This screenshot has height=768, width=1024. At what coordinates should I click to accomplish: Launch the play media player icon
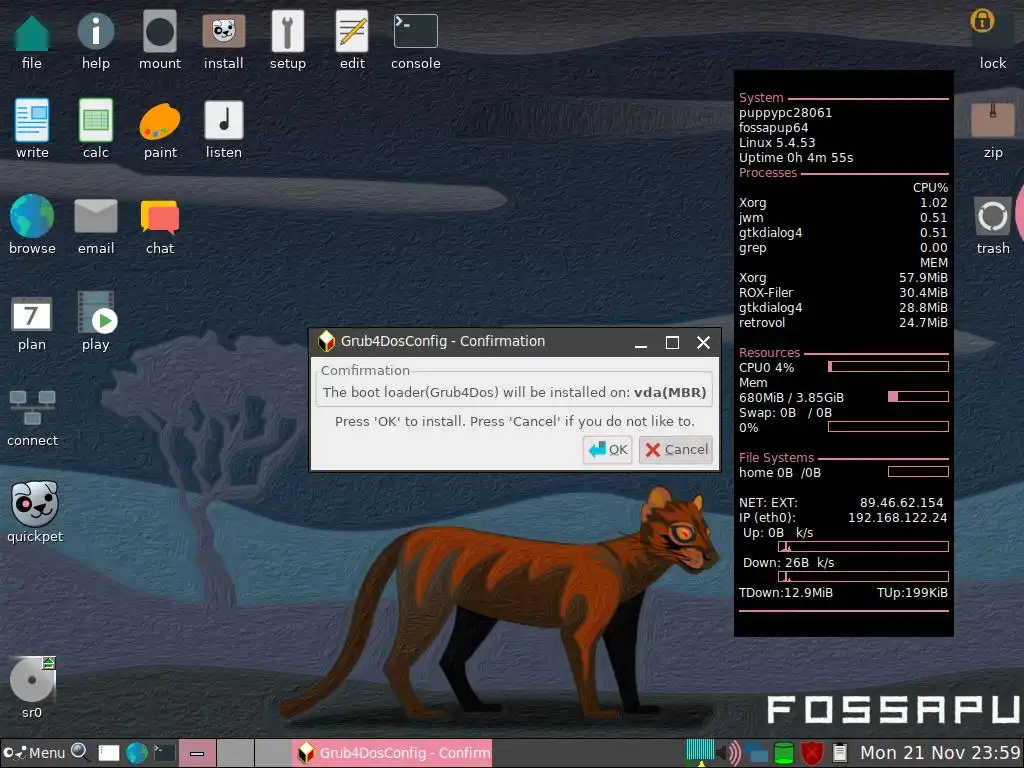tap(97, 312)
